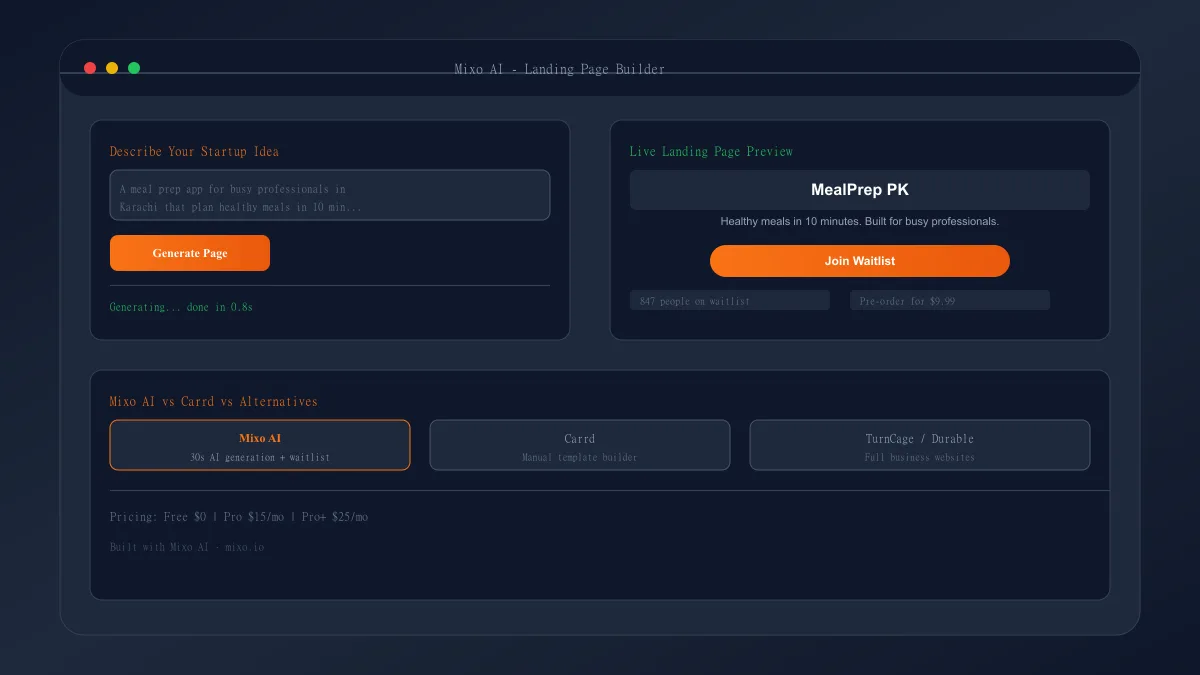Select the TurnCage / Durable comparison card
The image size is (1200, 675).
(920, 445)
